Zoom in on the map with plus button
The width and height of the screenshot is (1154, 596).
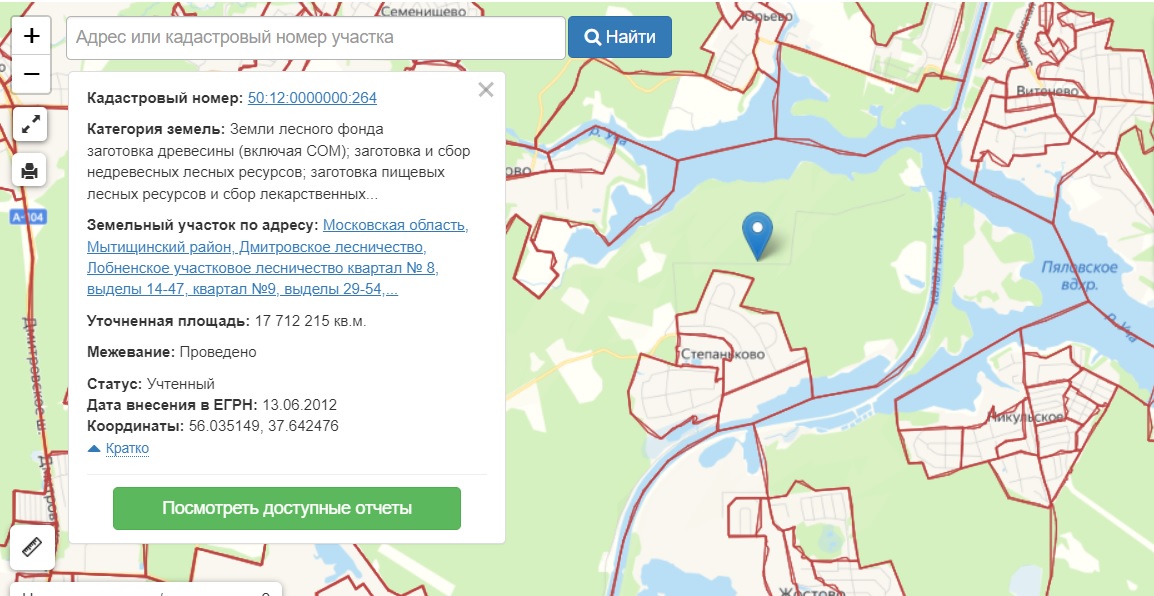(x=31, y=37)
